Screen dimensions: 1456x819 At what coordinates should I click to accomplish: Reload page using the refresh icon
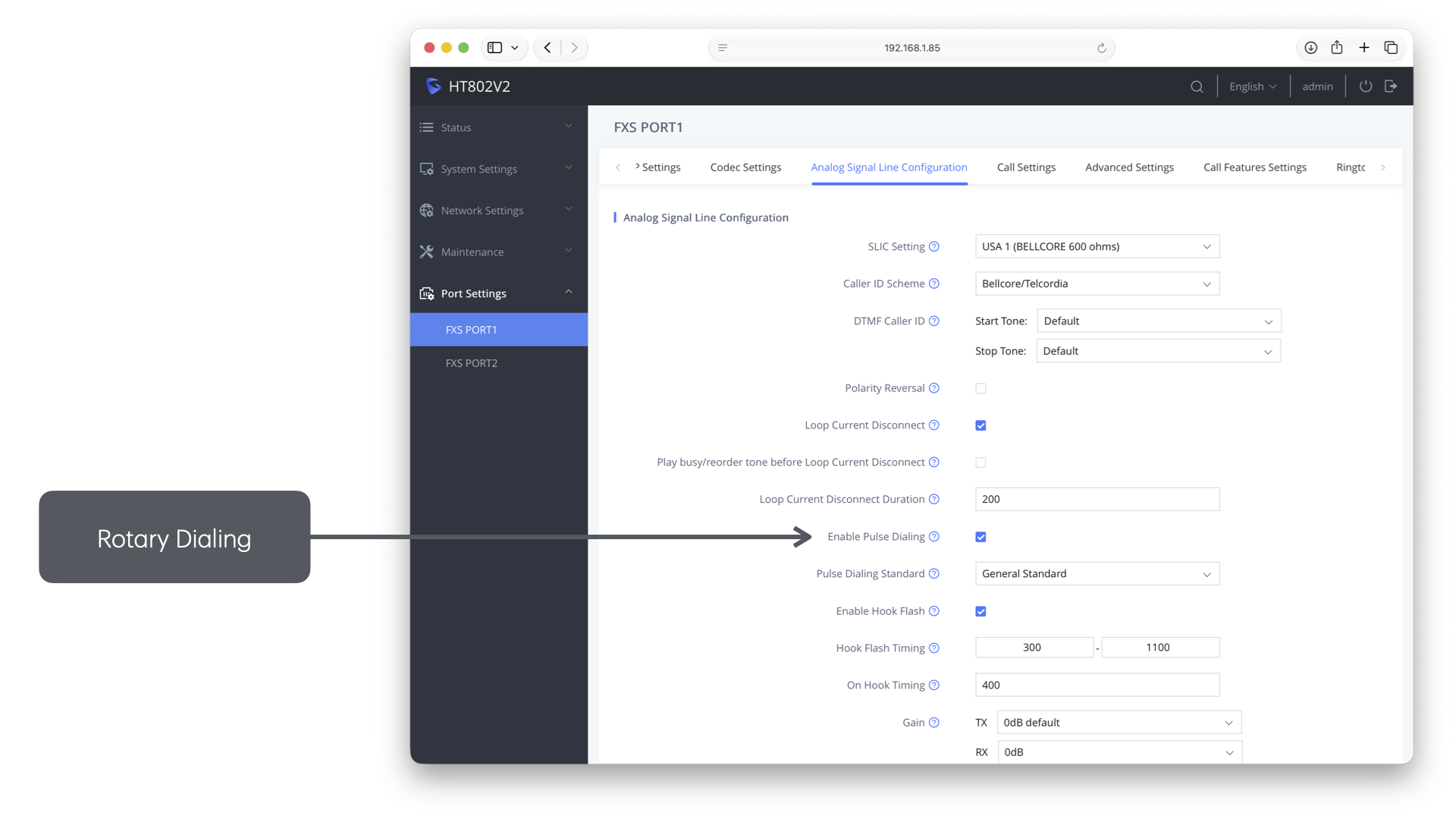tap(1102, 48)
